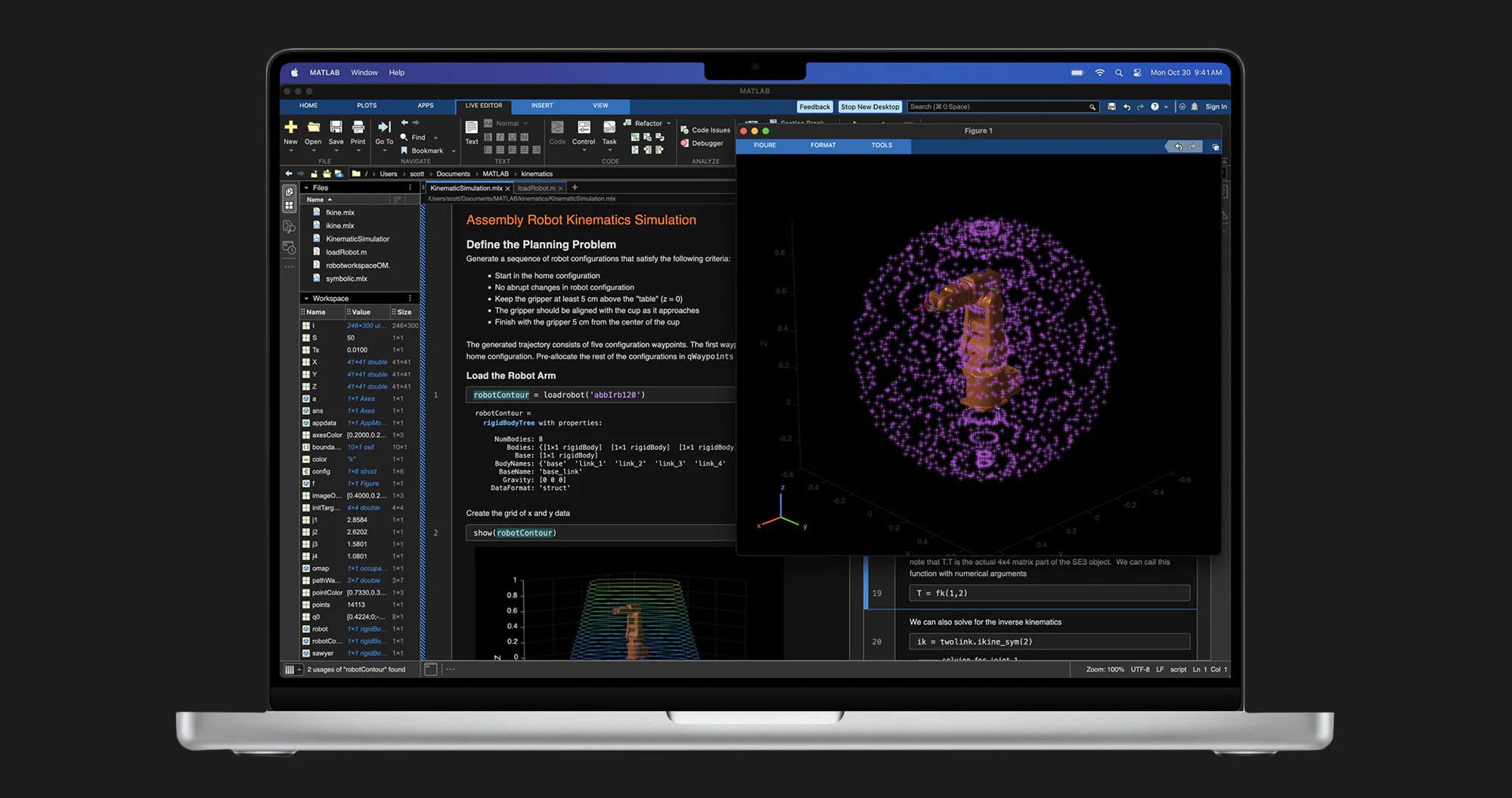1512x798 pixels.
Task: Click the Feedback button
Action: [815, 107]
